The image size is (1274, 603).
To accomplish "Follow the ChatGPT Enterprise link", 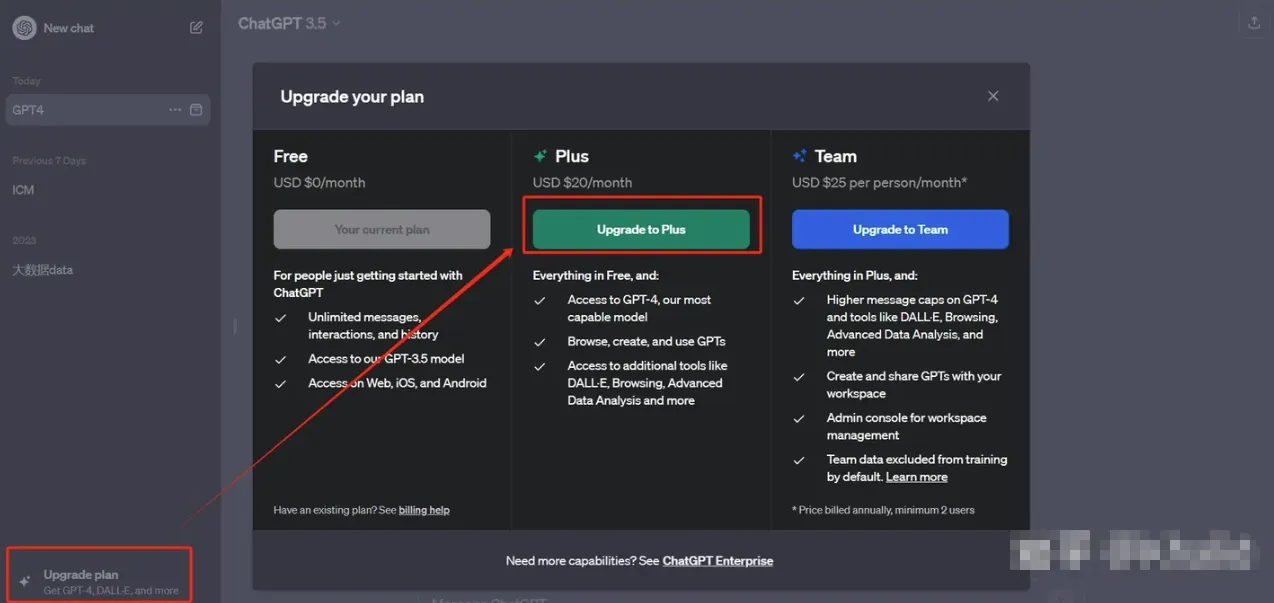I will coord(718,561).
